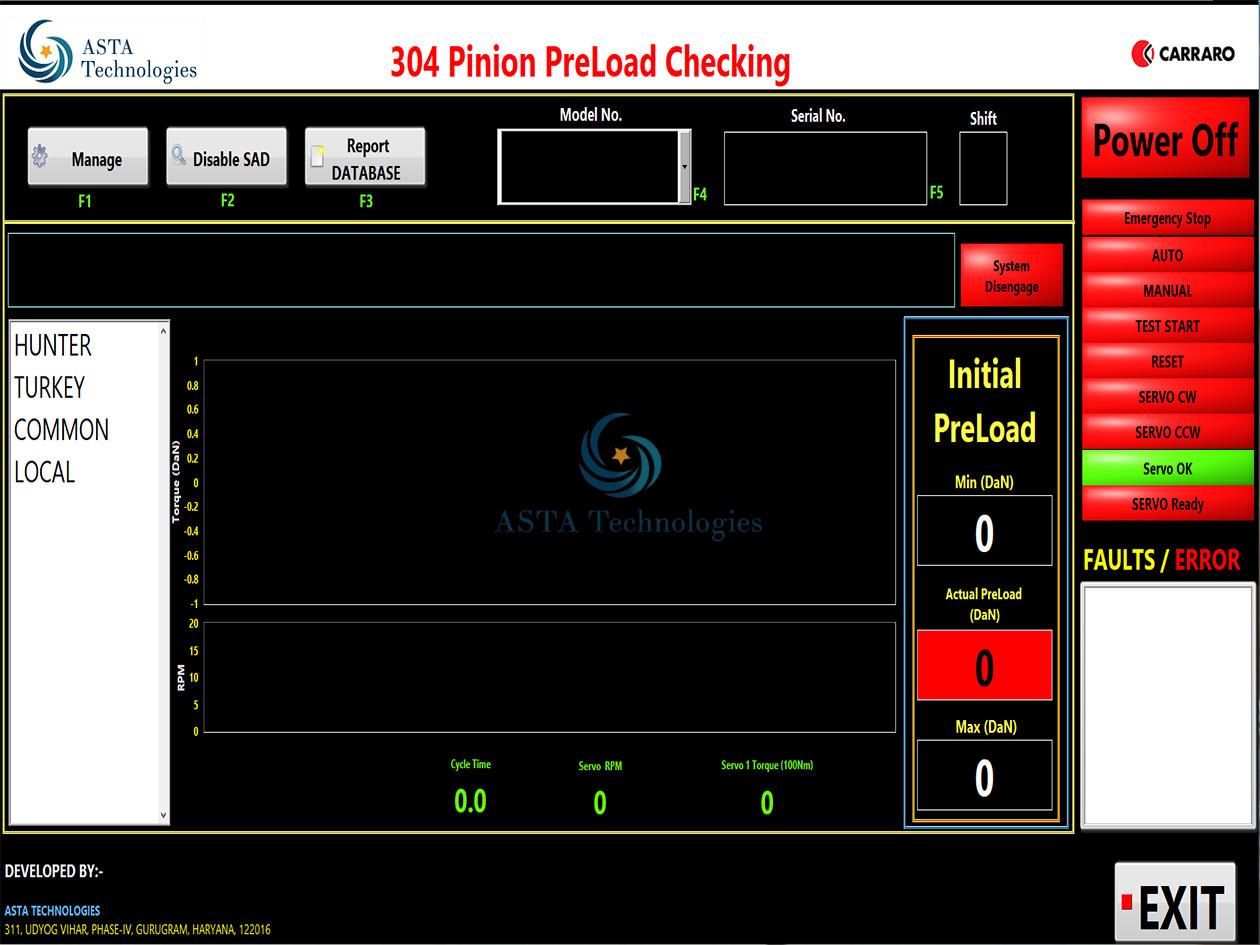The image size is (1260, 945).
Task: Switch to MANUAL mode
Action: pos(1167,291)
